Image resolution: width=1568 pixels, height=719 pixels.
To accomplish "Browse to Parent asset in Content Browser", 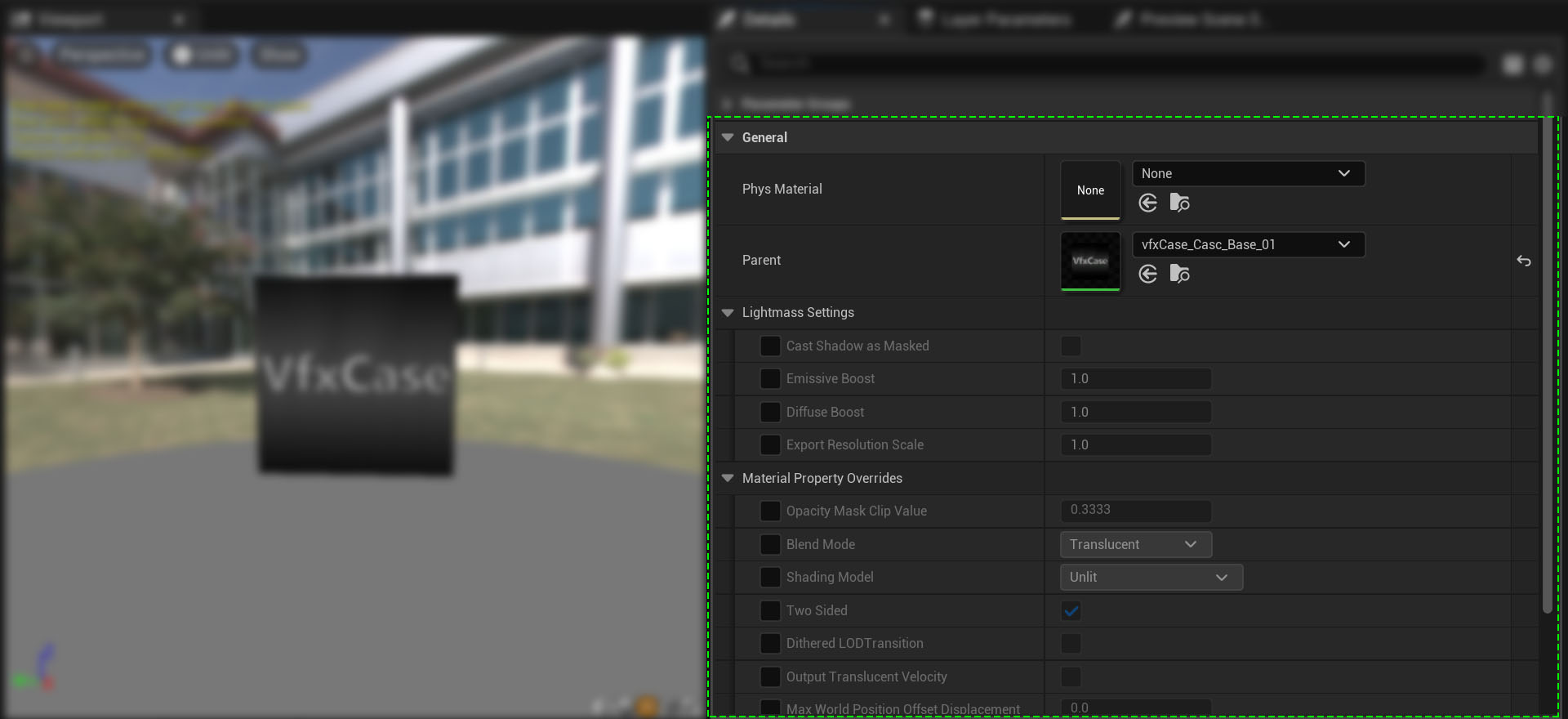I will click(x=1179, y=274).
